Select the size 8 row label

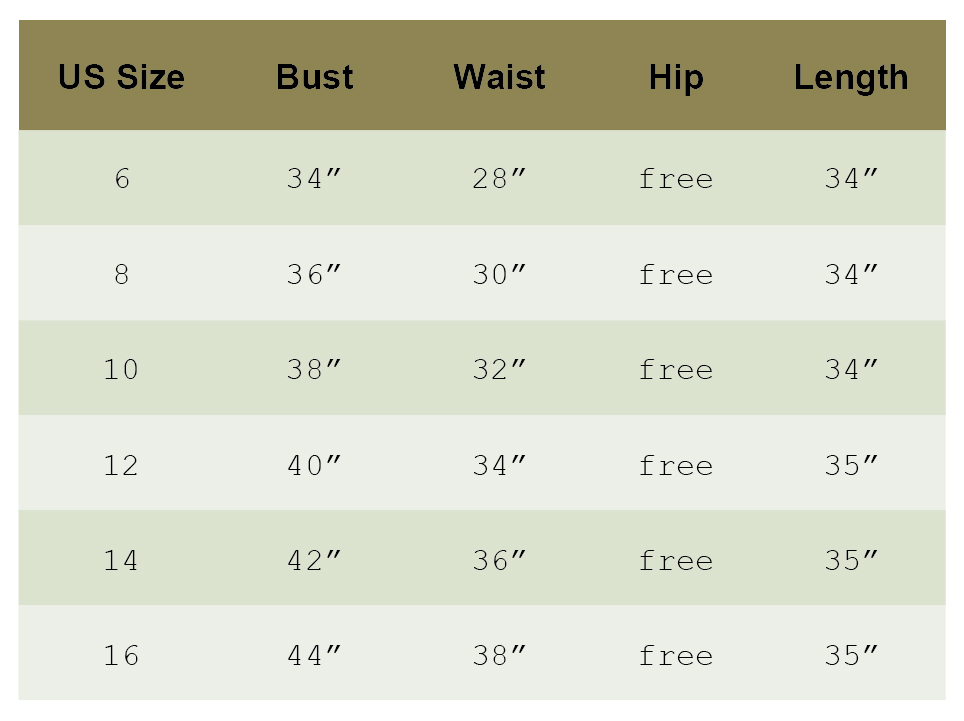(x=121, y=274)
